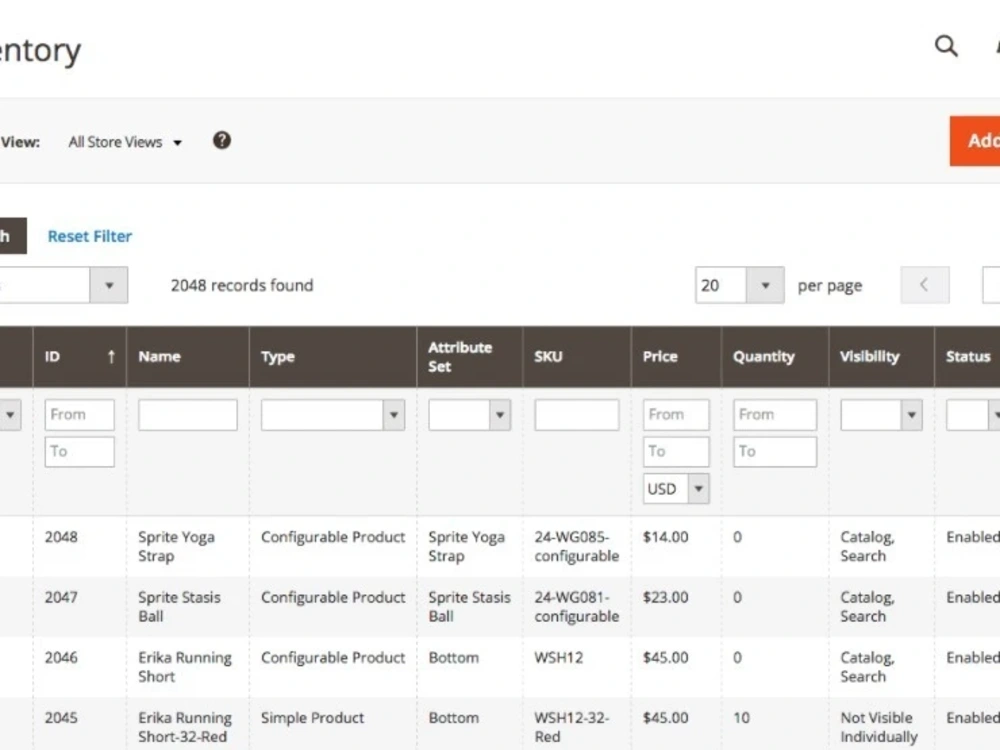Click the per page value field showing 20

point(721,285)
